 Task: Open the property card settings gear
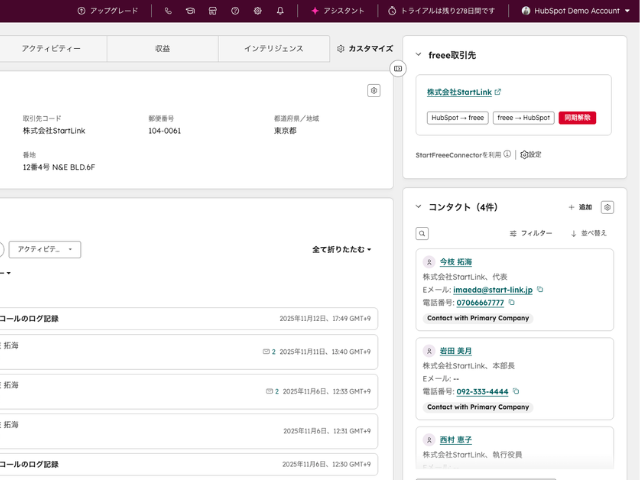pyautogui.click(x=374, y=91)
